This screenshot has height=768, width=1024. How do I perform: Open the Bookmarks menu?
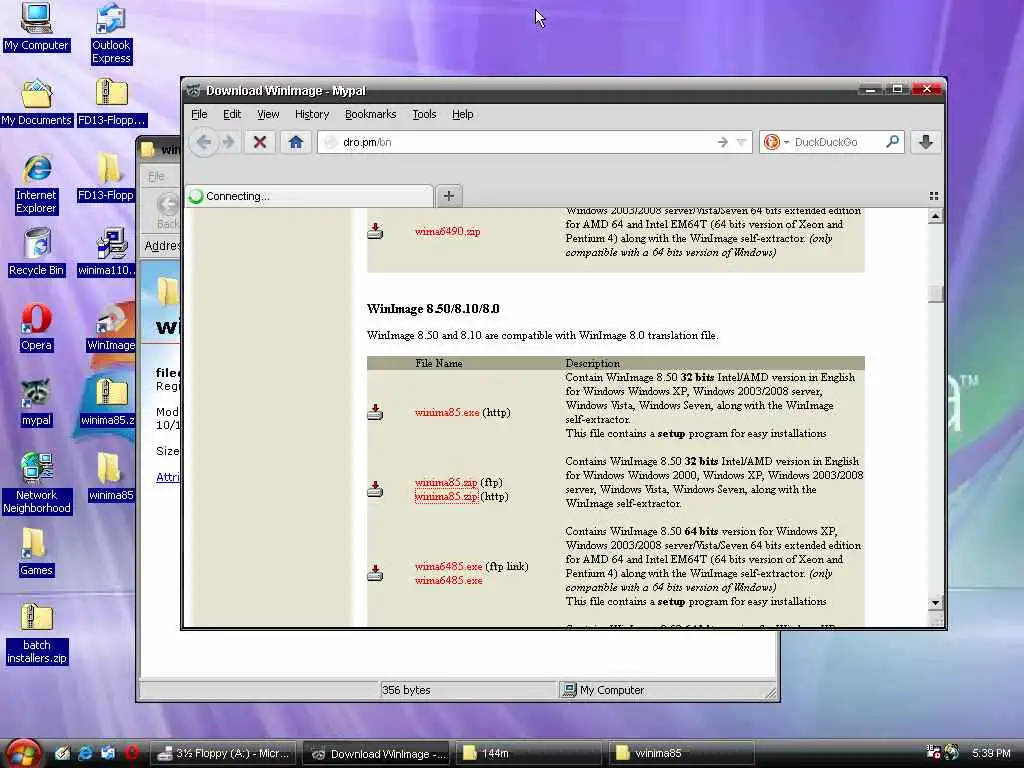pos(370,114)
